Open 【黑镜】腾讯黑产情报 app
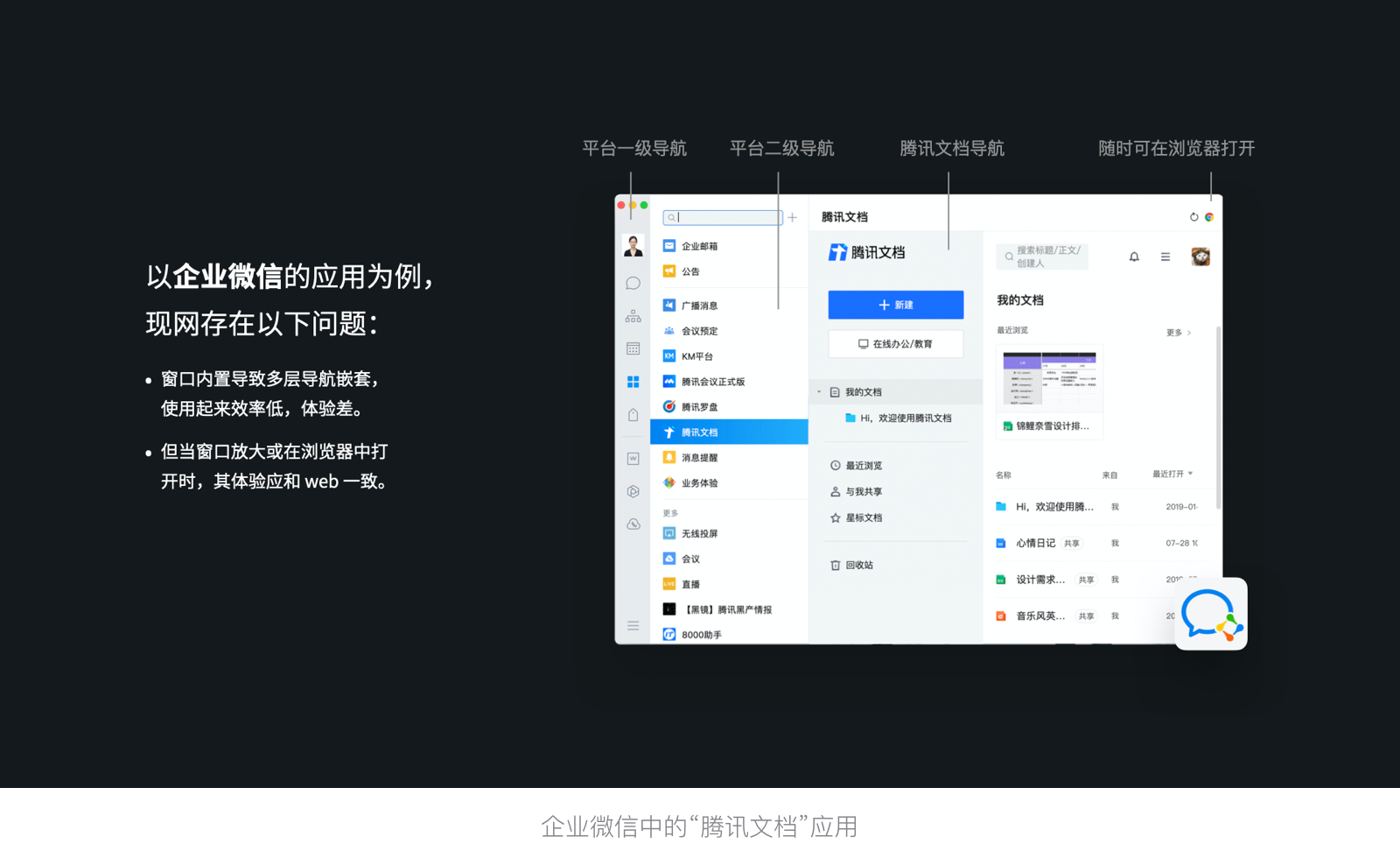This screenshot has height=844, width=1400. pos(729,609)
